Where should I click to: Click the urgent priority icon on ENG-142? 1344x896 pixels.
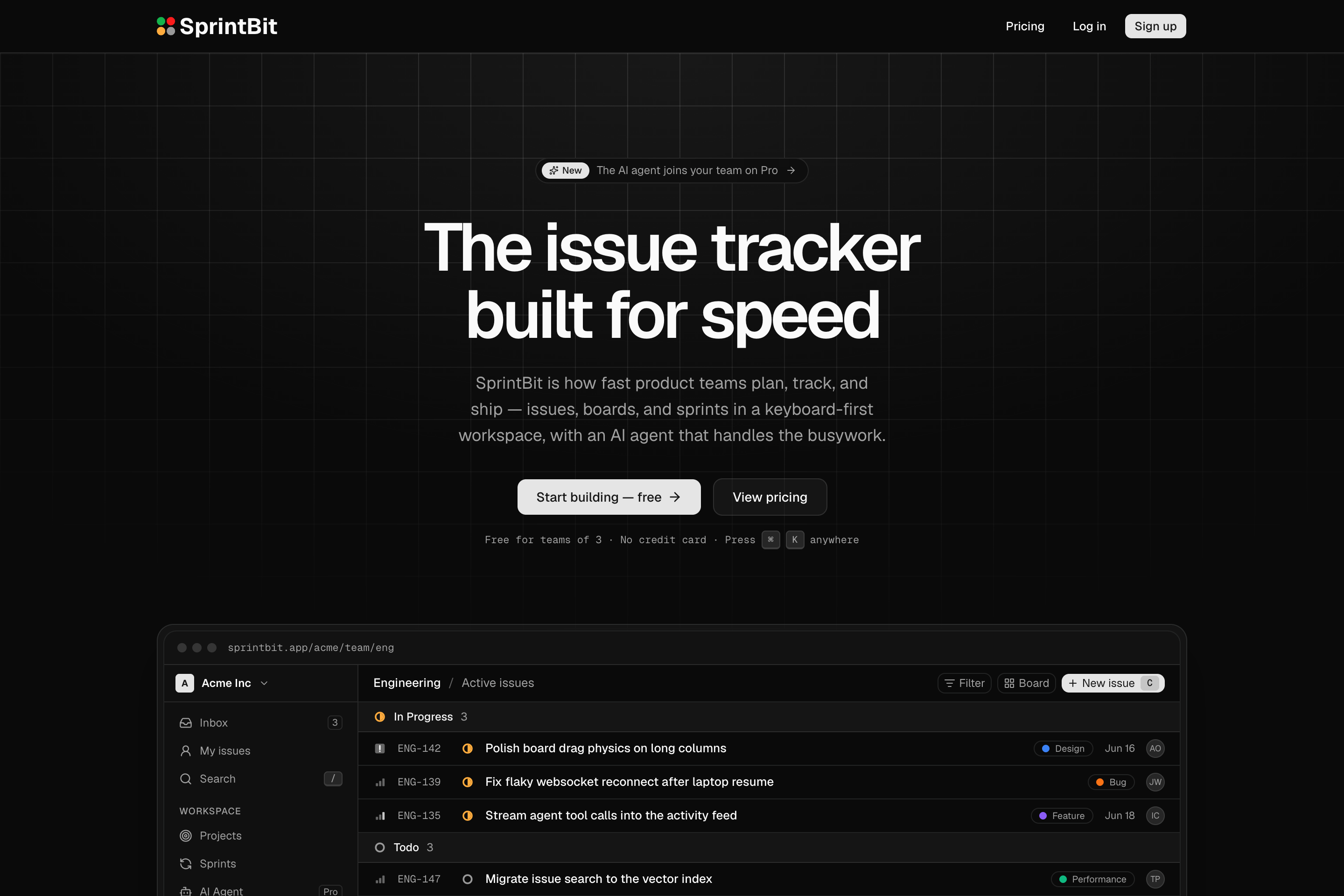pos(380,749)
